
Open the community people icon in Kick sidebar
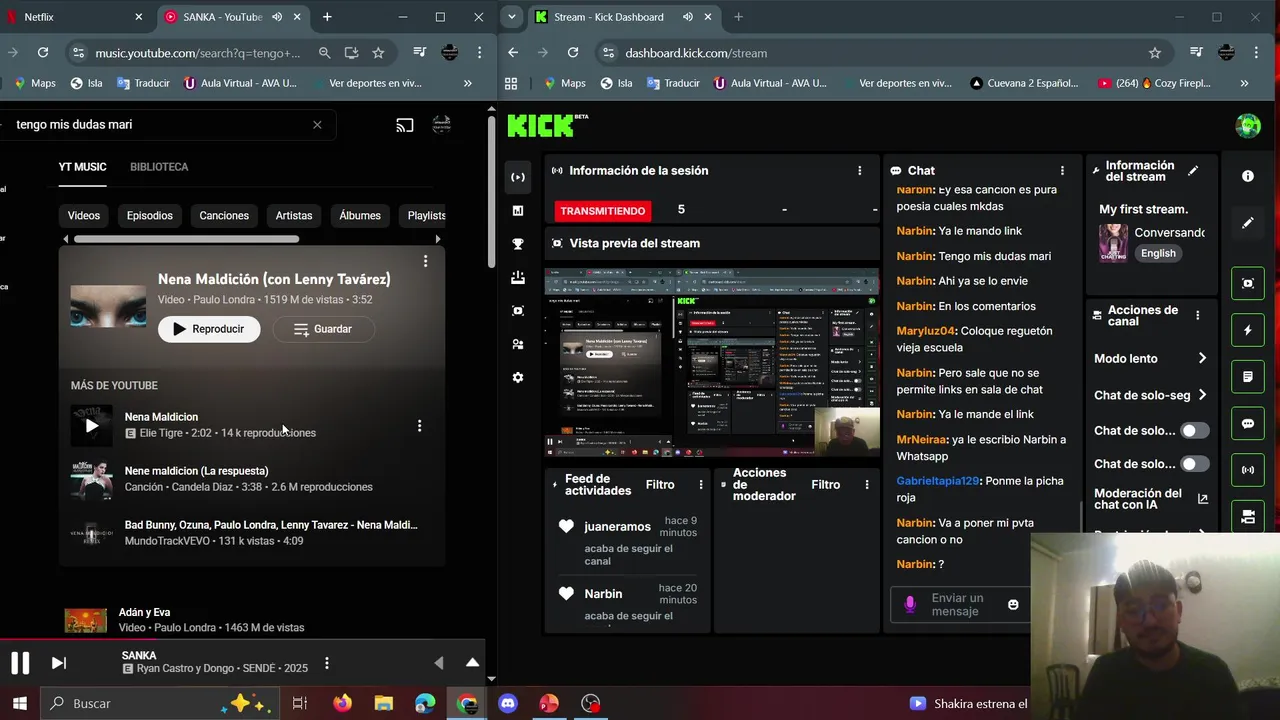tap(517, 344)
